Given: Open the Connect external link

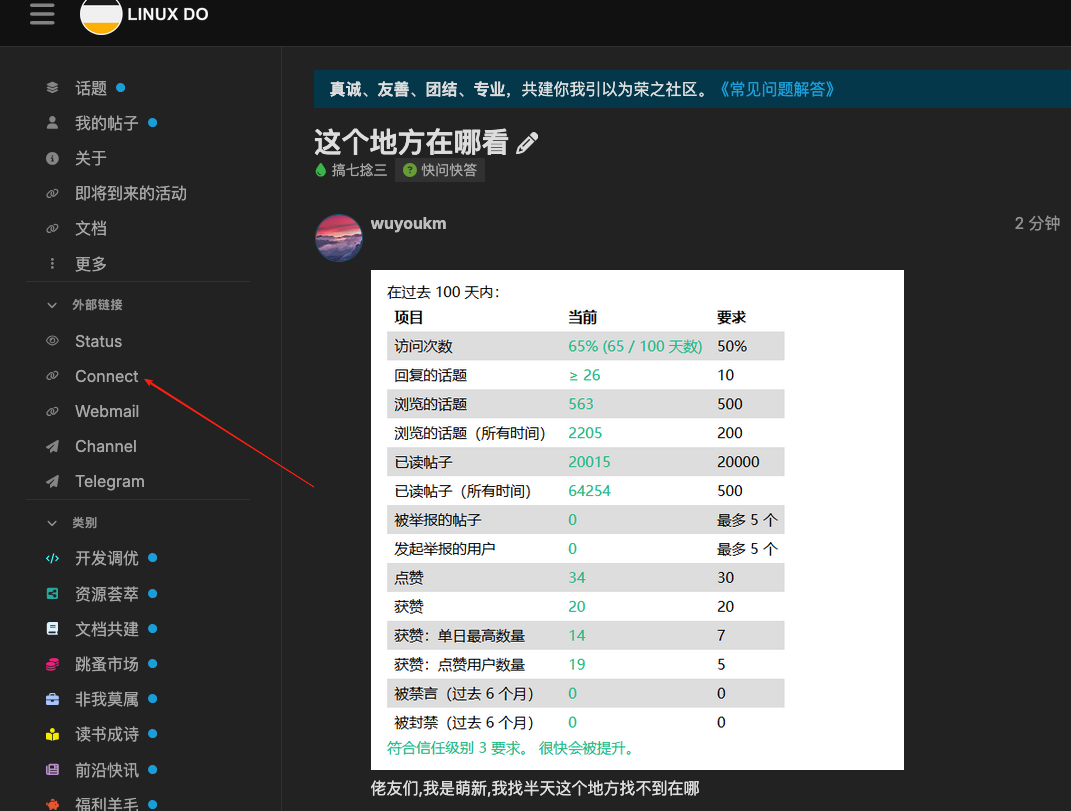Looking at the screenshot, I should pos(106,376).
